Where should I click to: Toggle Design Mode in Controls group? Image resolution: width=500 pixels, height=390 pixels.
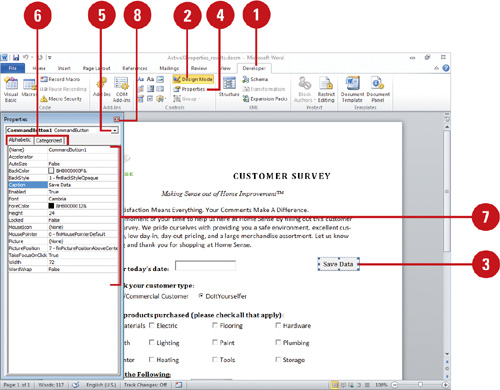193,79
